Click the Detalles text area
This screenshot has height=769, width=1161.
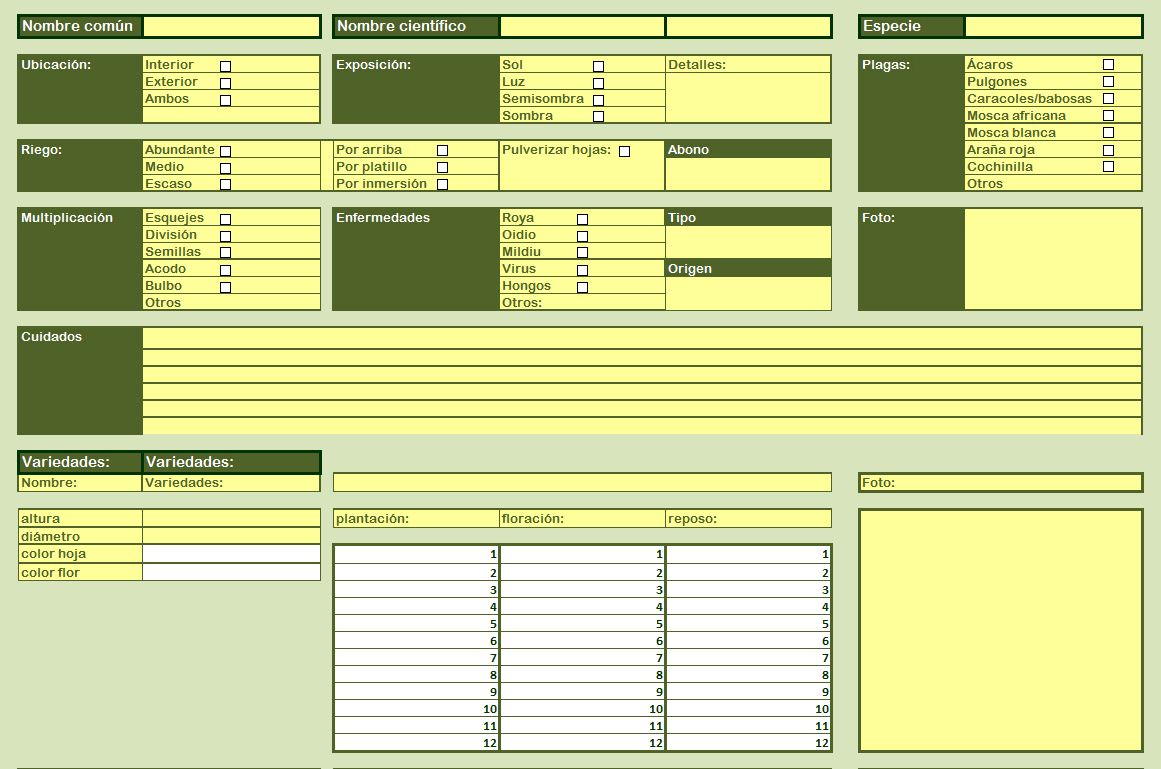(x=748, y=98)
